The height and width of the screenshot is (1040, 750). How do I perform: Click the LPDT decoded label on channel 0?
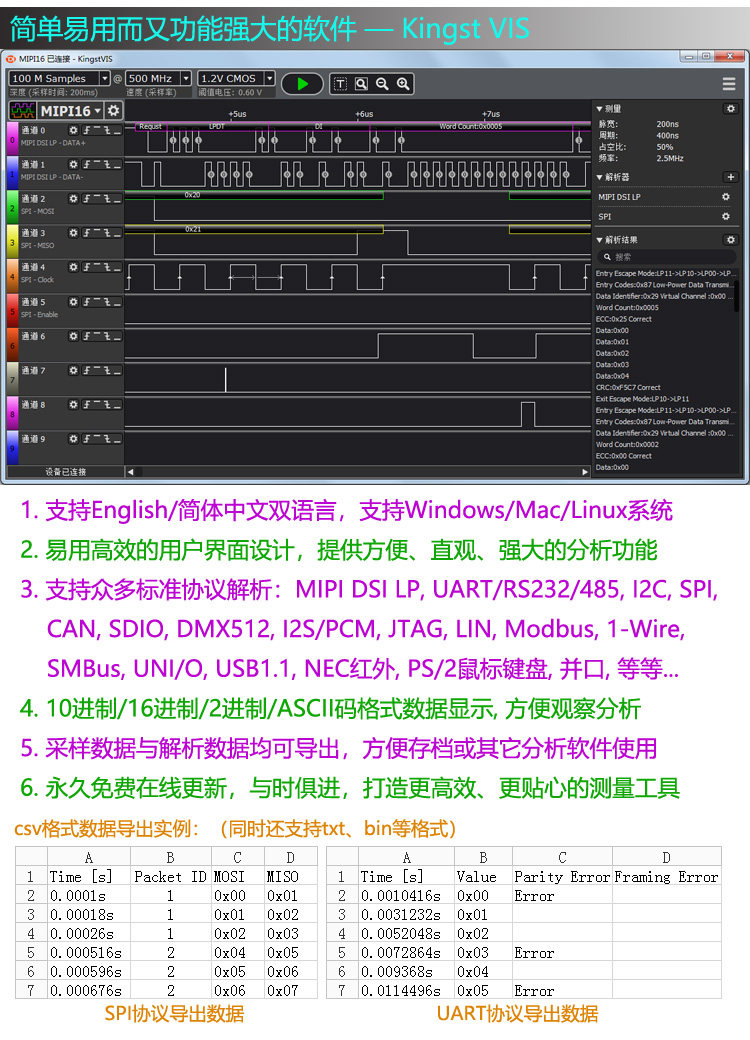coord(217,126)
